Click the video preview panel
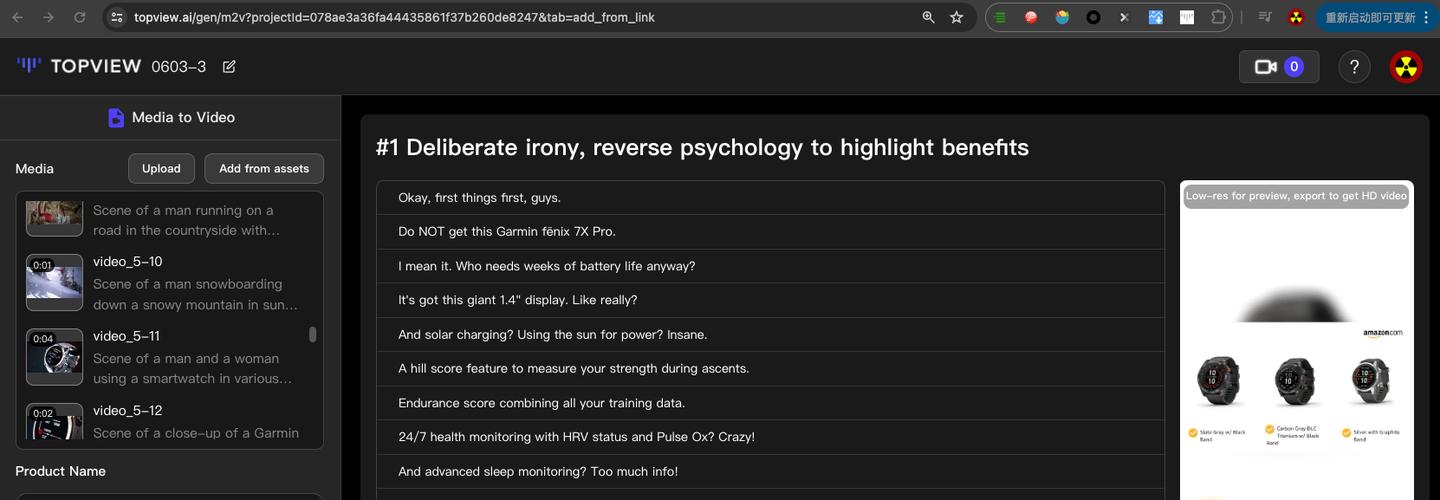Viewport: 1440px width, 500px height. pos(1297,340)
